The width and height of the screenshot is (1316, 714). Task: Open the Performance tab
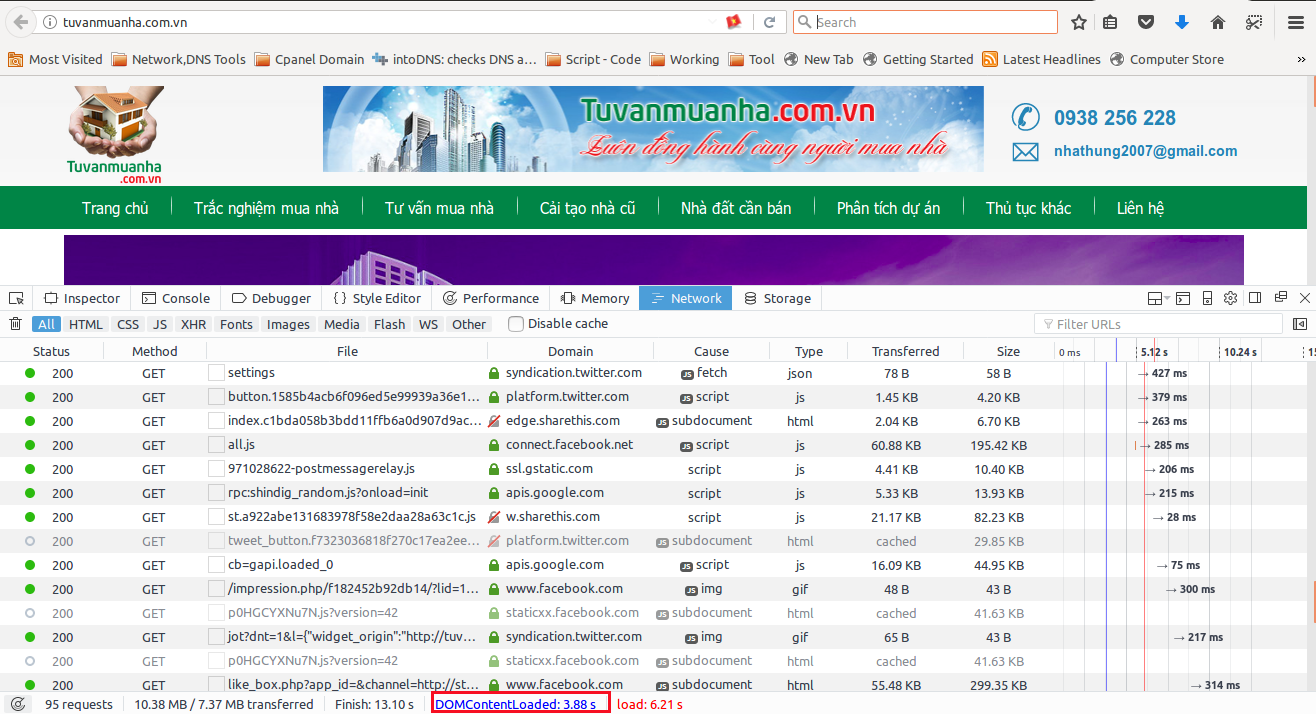491,298
